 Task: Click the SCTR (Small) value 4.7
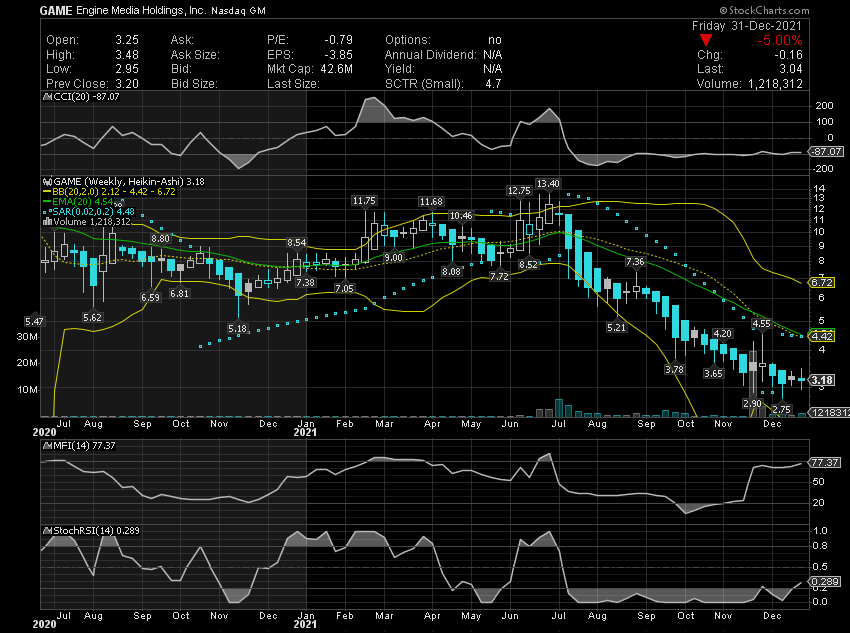coord(493,83)
